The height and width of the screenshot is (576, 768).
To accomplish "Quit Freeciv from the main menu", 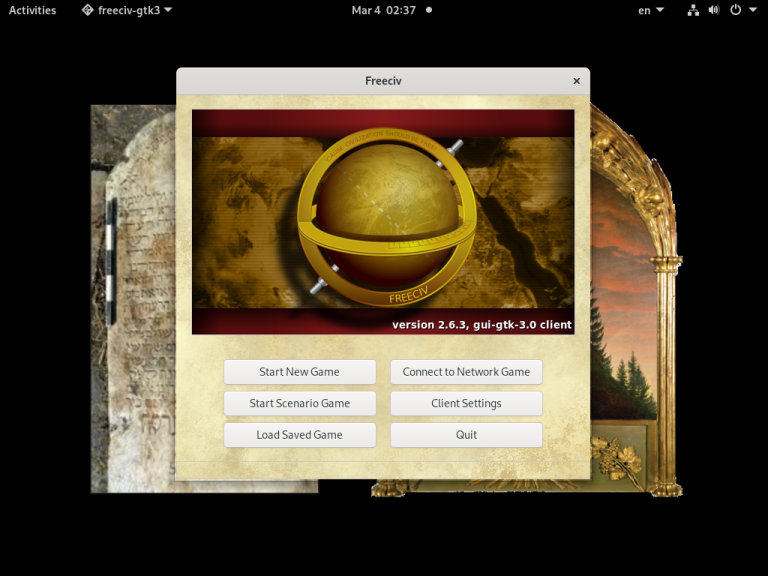I will click(x=466, y=434).
